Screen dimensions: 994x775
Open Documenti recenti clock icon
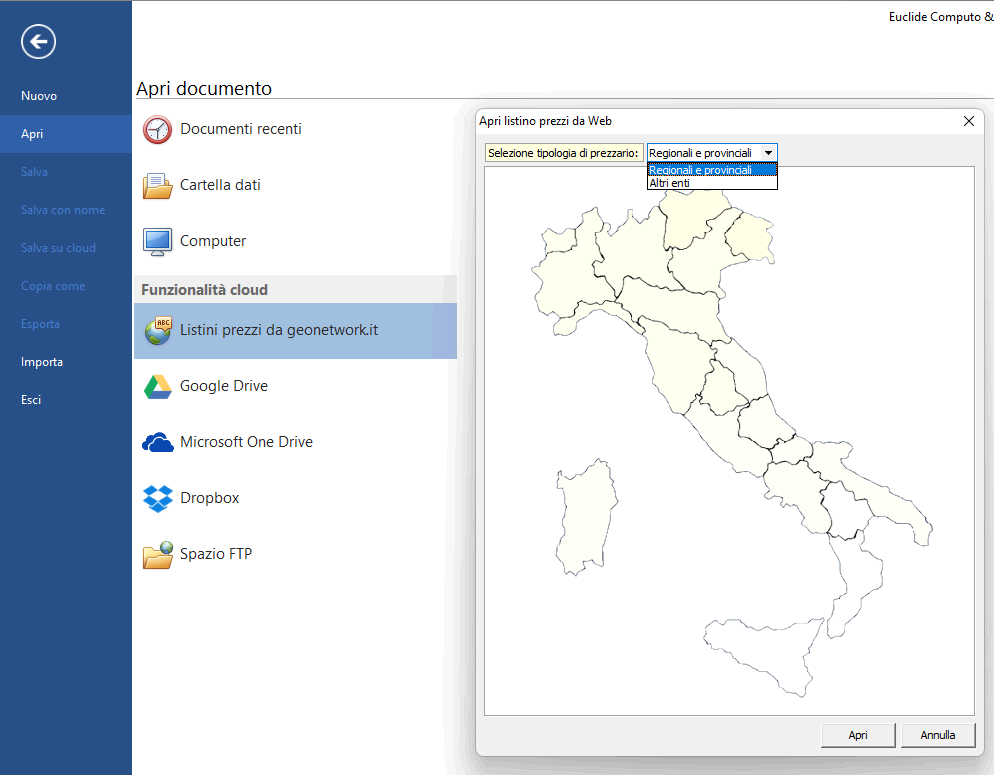pyautogui.click(x=158, y=129)
